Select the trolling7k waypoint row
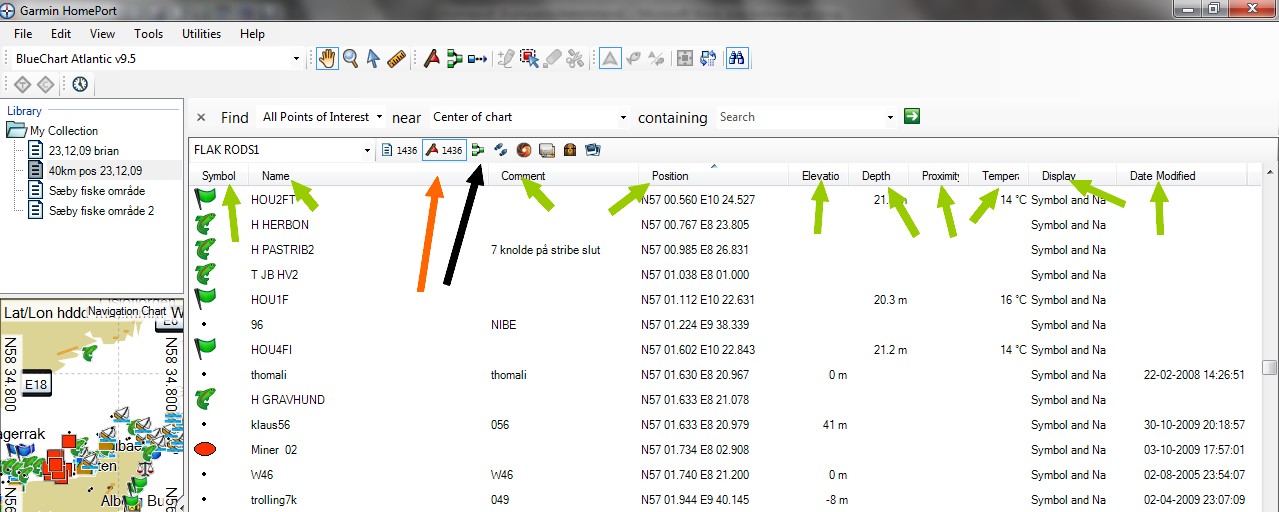The height and width of the screenshot is (512, 1279). (725, 500)
